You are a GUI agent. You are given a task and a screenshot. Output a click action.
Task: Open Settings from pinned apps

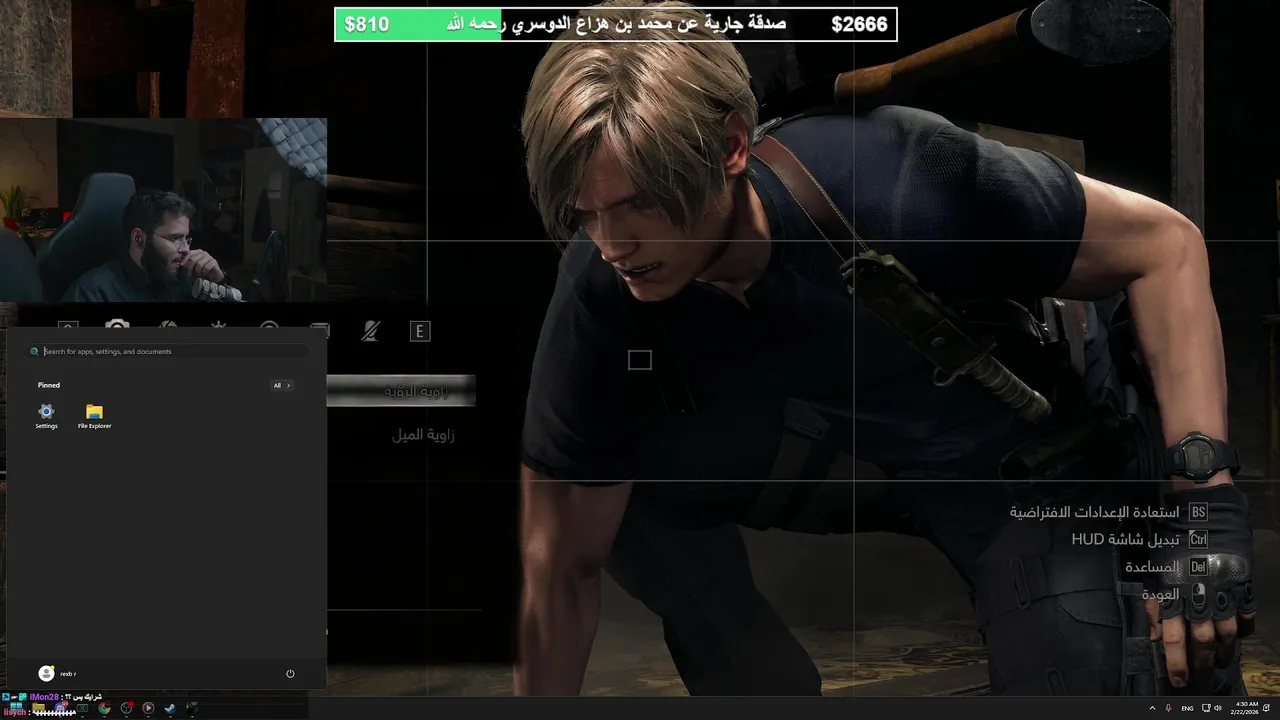pyautogui.click(x=46, y=416)
